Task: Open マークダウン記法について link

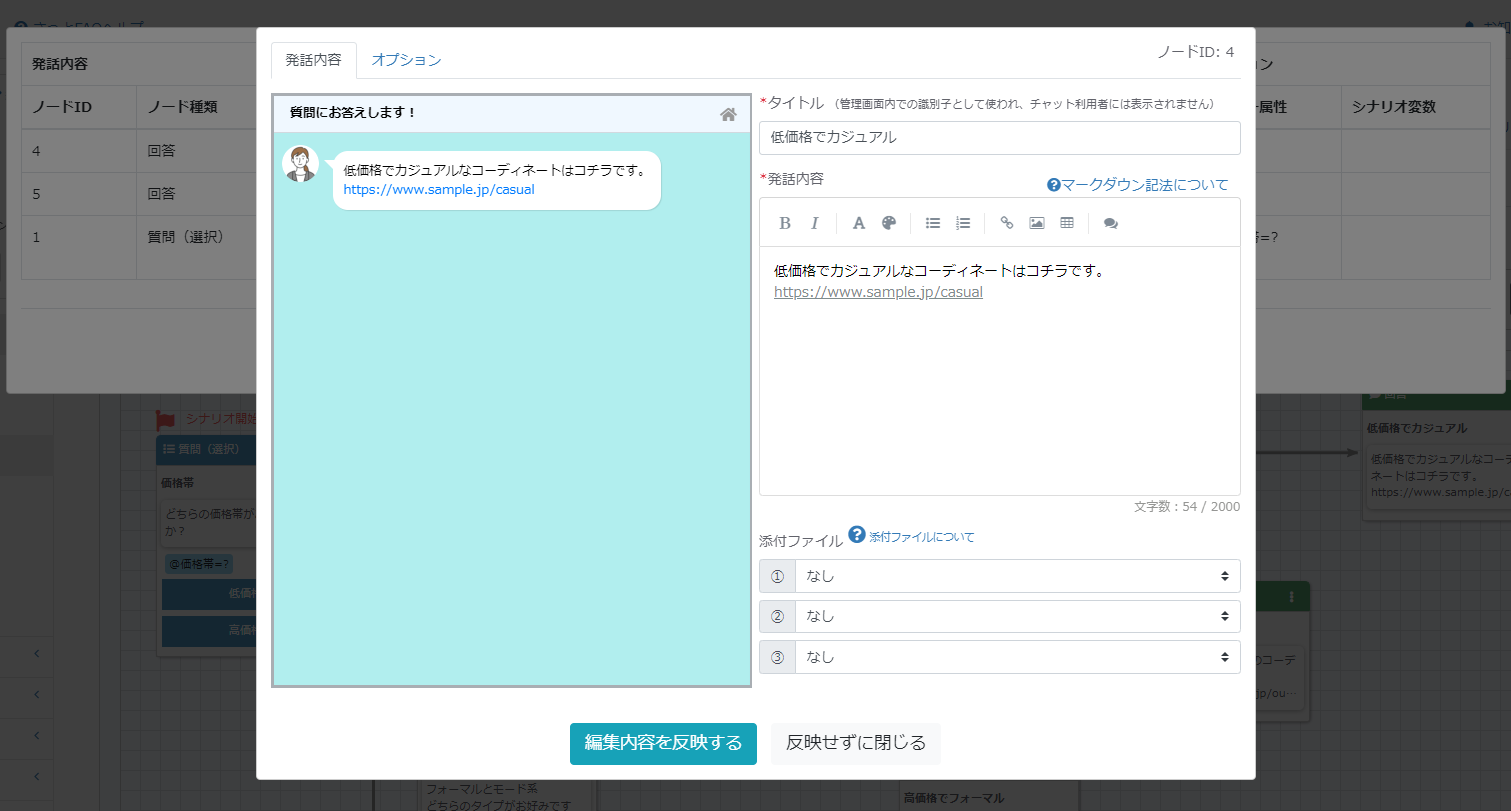Action: pyautogui.click(x=1144, y=185)
